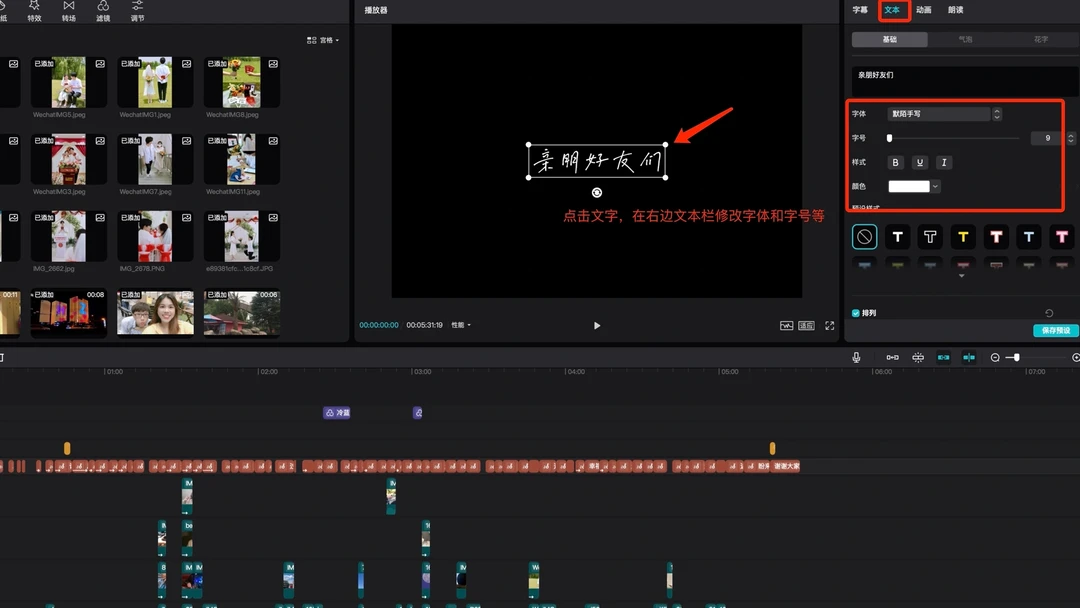Toggle main track magnet icon

892,357
